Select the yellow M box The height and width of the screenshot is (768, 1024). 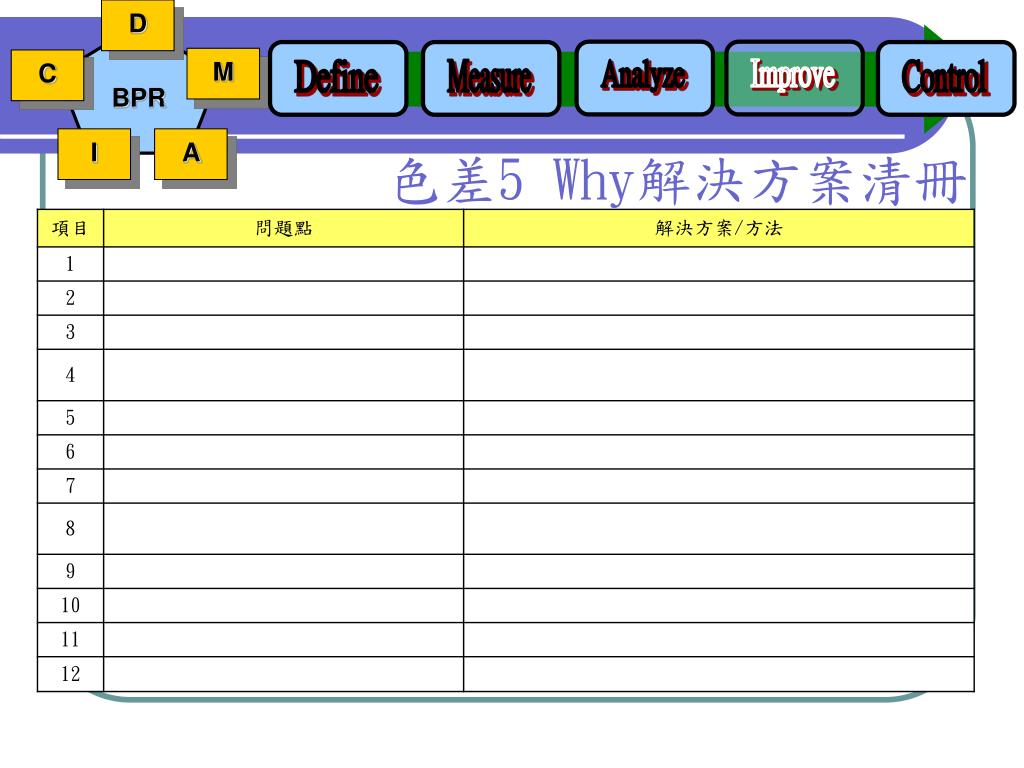pyautogui.click(x=223, y=72)
